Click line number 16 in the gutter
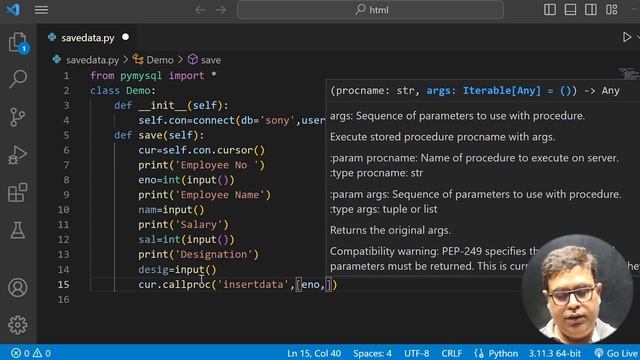Viewport: 640px width, 360px height. point(63,299)
